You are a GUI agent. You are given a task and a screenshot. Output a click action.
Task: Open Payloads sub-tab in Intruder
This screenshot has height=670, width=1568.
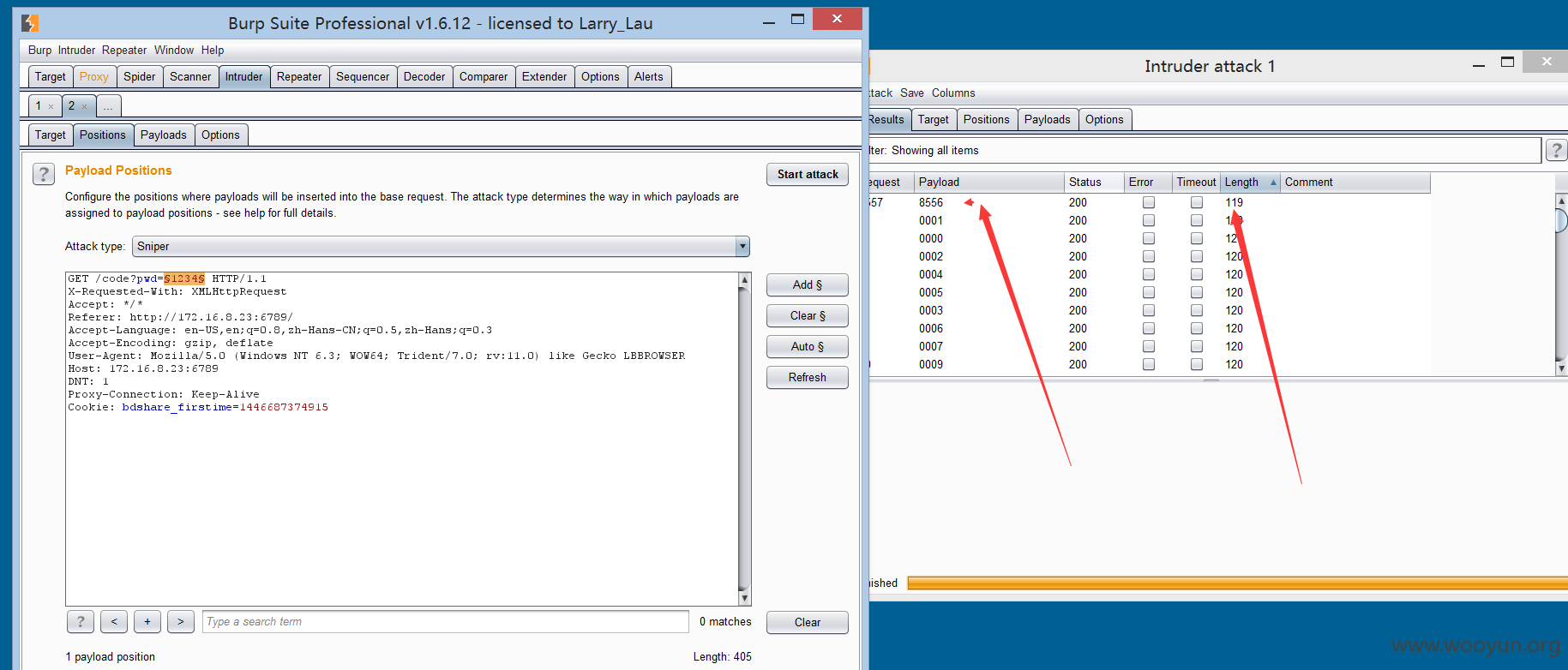(164, 135)
